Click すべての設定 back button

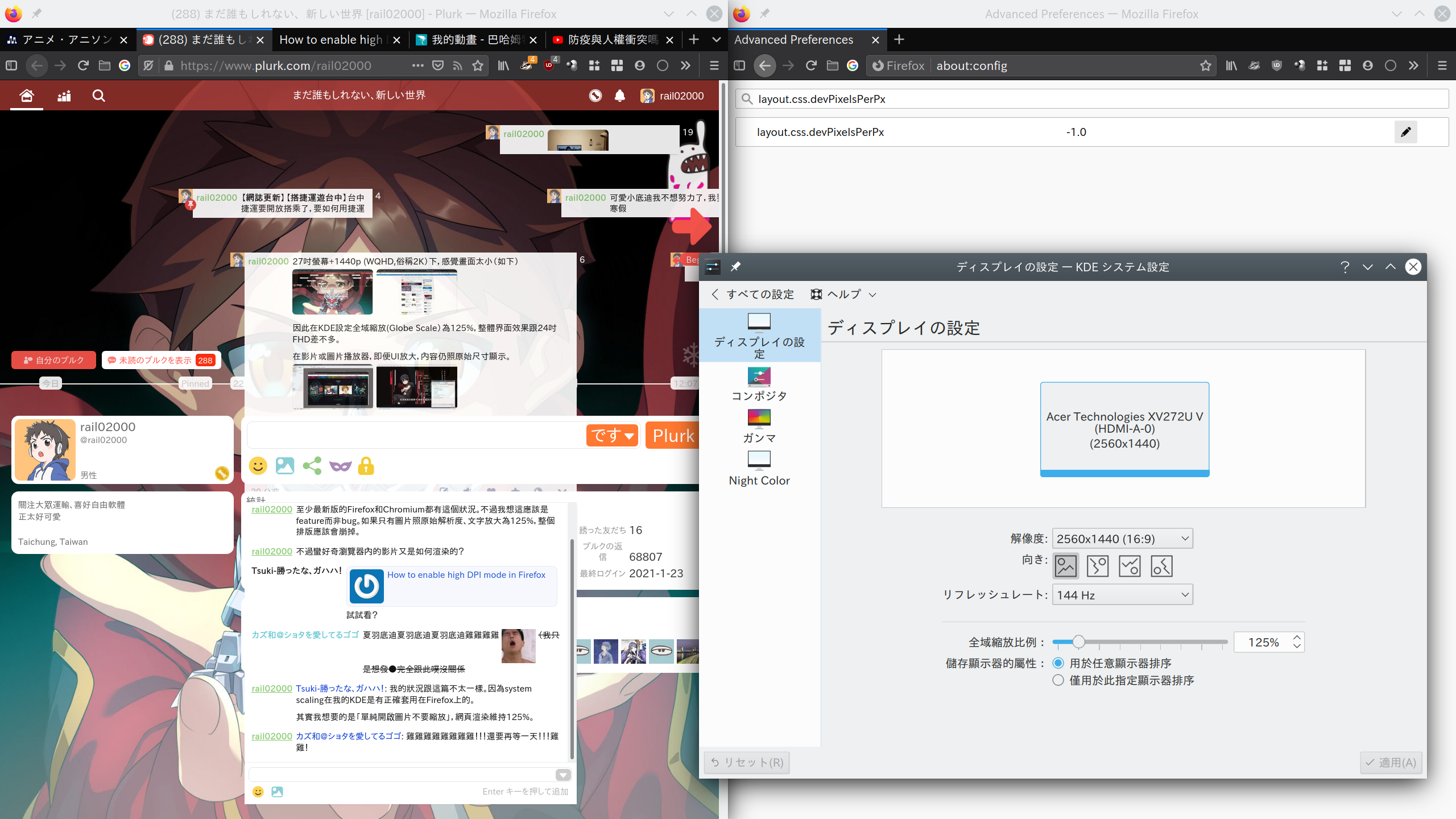[x=752, y=295]
